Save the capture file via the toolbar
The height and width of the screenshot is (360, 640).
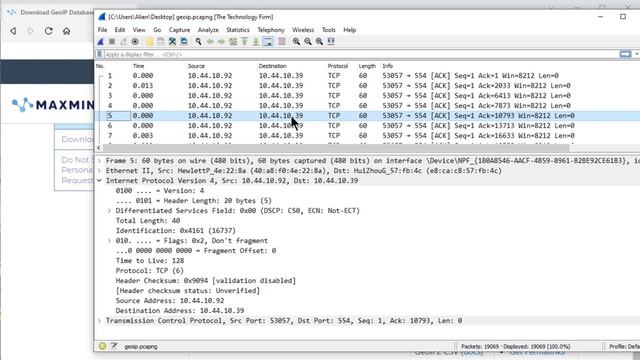(x=161, y=42)
